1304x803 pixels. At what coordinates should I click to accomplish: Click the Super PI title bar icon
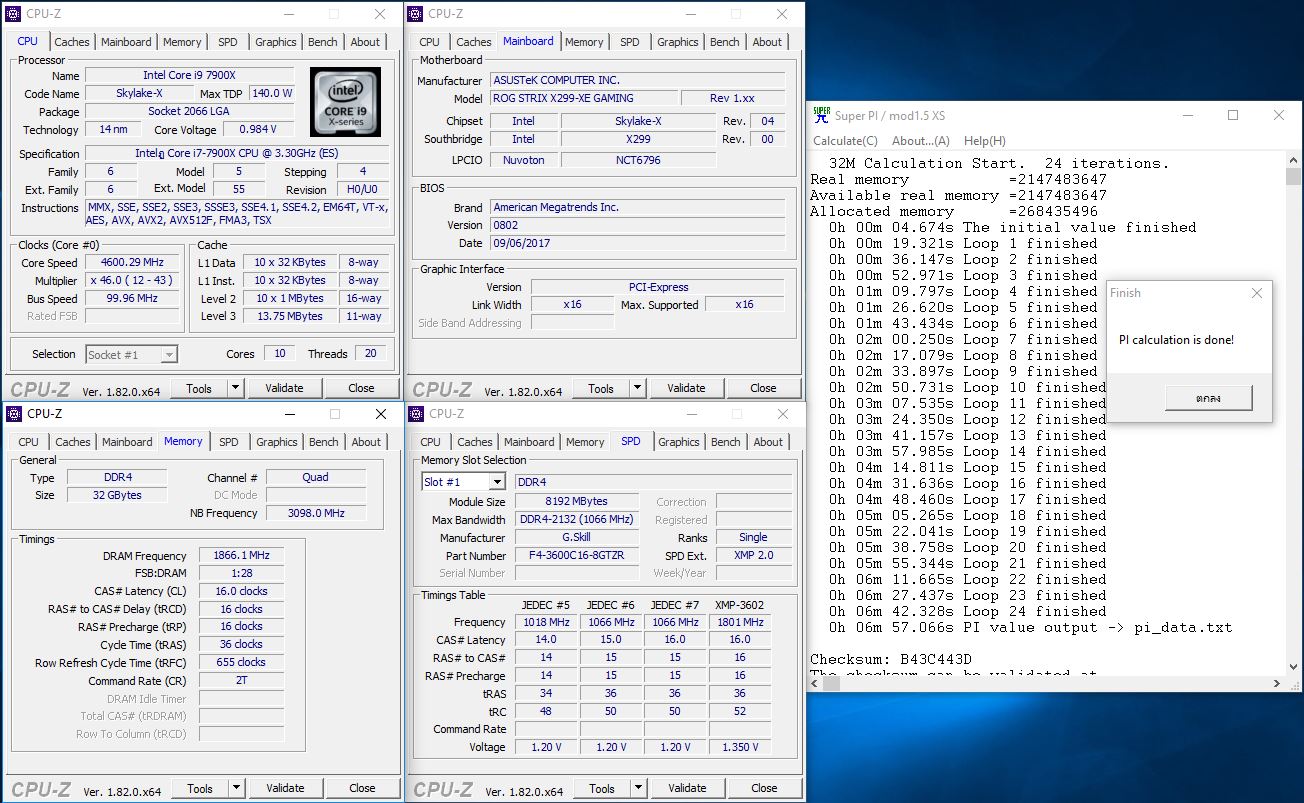[821, 115]
